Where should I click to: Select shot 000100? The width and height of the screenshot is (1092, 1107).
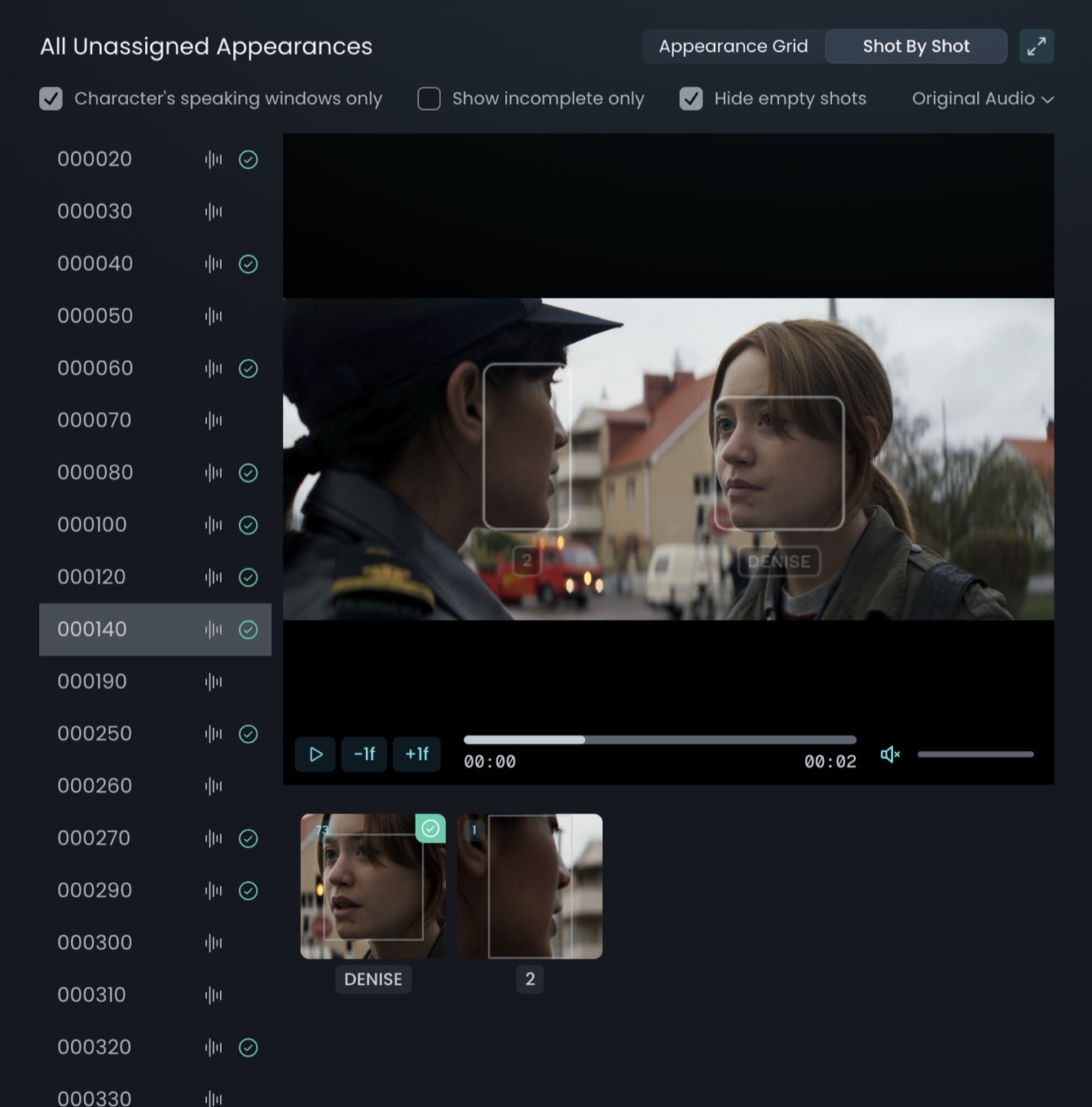coord(155,525)
